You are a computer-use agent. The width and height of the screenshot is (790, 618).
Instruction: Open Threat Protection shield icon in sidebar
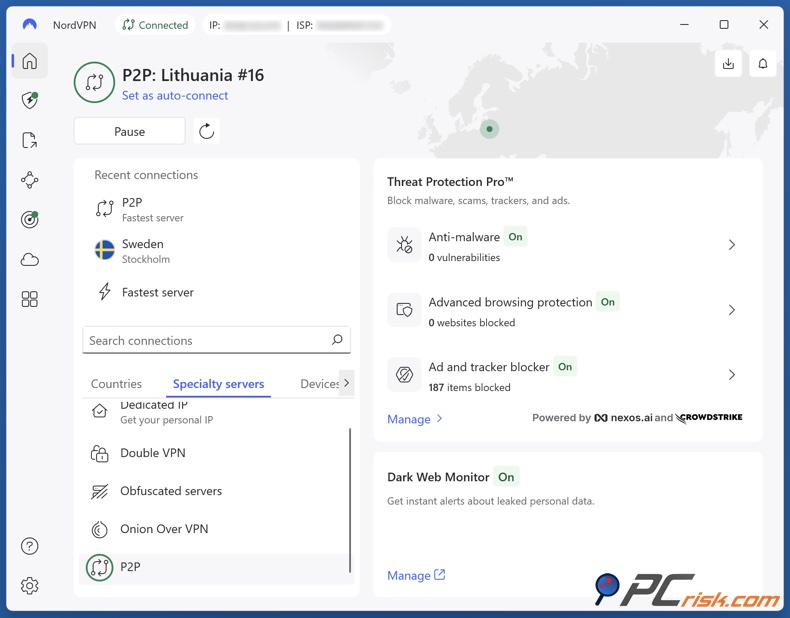(x=30, y=100)
